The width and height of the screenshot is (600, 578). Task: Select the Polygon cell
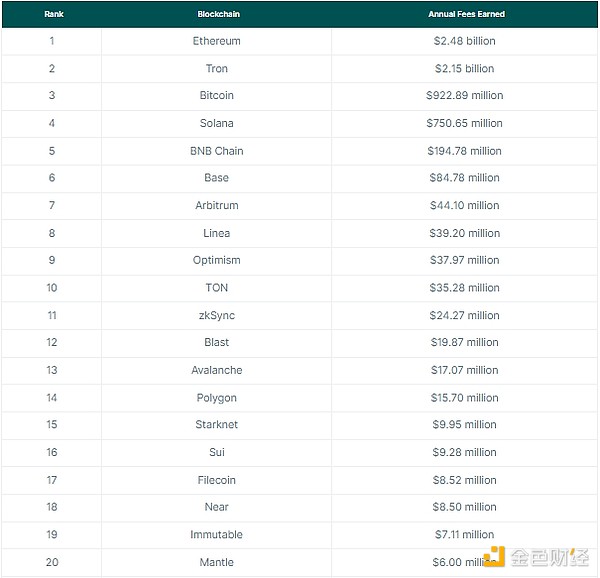tap(217, 398)
